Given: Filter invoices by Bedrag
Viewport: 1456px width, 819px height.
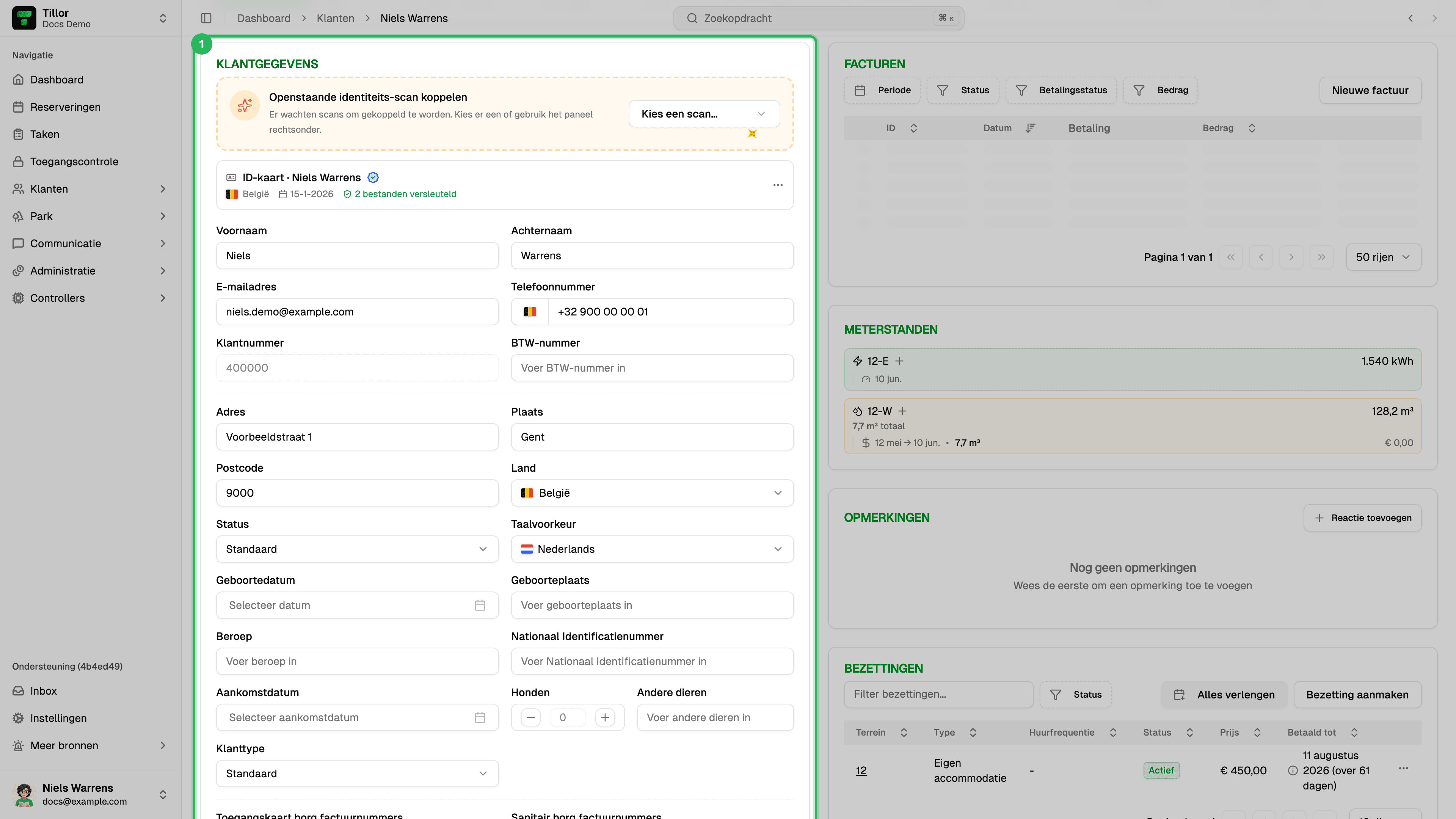Looking at the screenshot, I should [x=1160, y=90].
